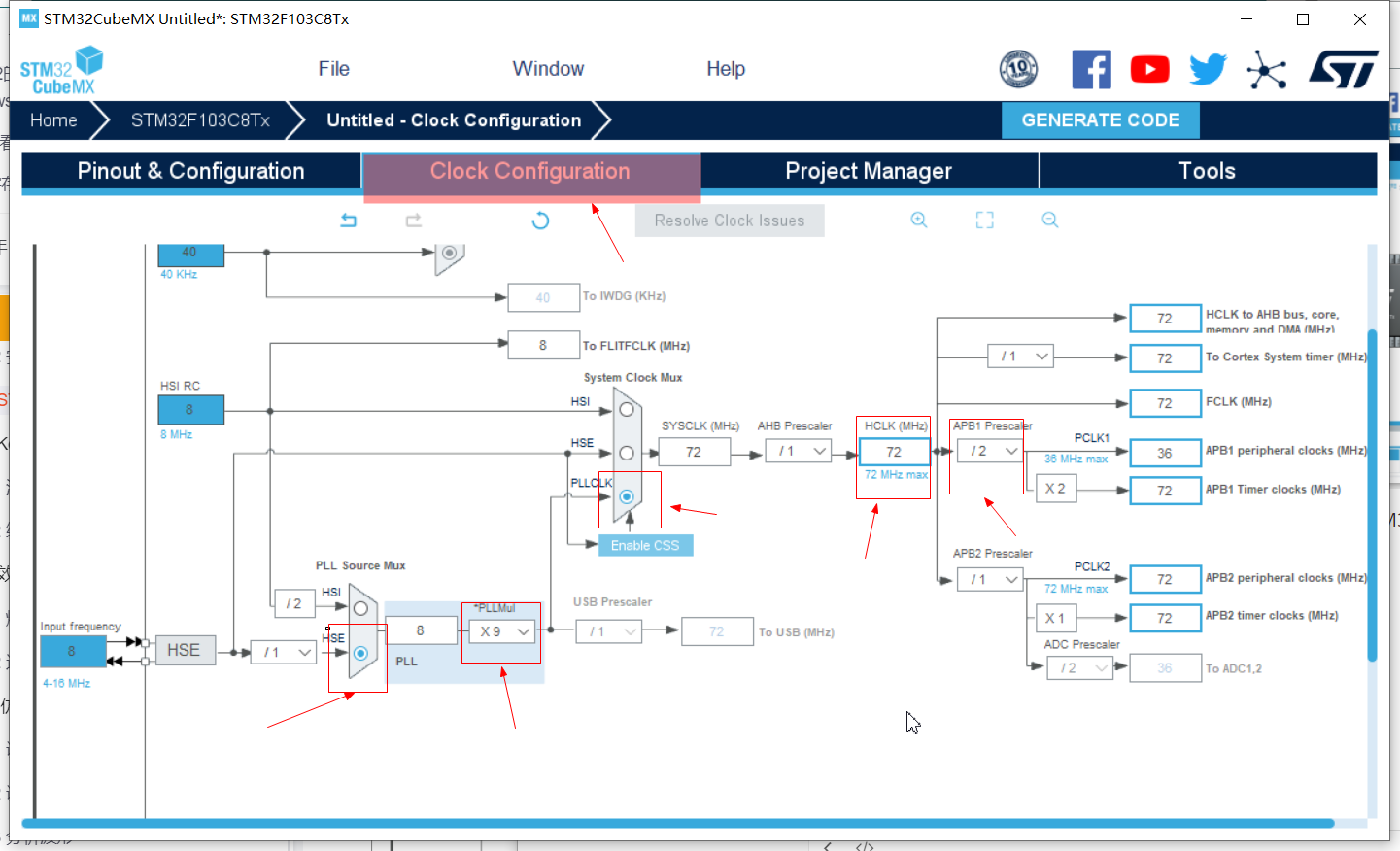Click the Enable CSS button
This screenshot has height=851, width=1400.
(645, 545)
